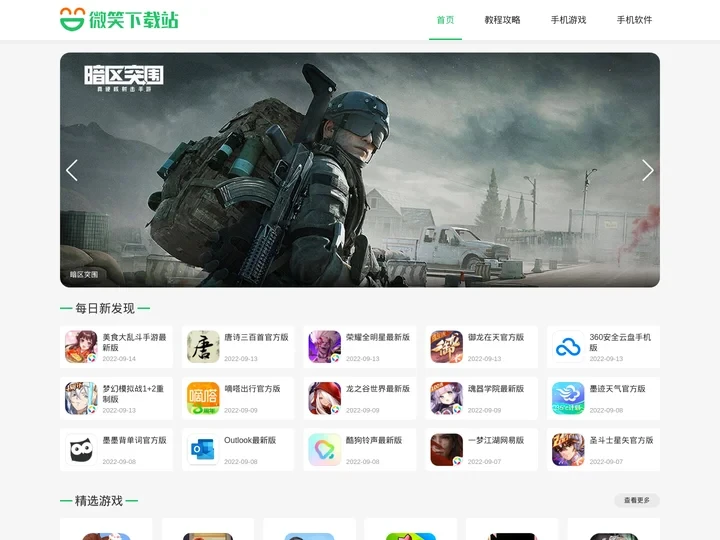Image resolution: width=720 pixels, height=540 pixels.
Task: Click Outlook最新版 title link
Action: click(x=250, y=440)
